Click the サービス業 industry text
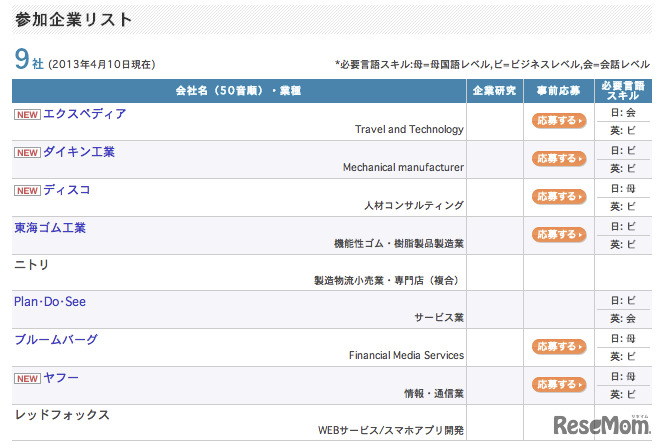 (439, 317)
